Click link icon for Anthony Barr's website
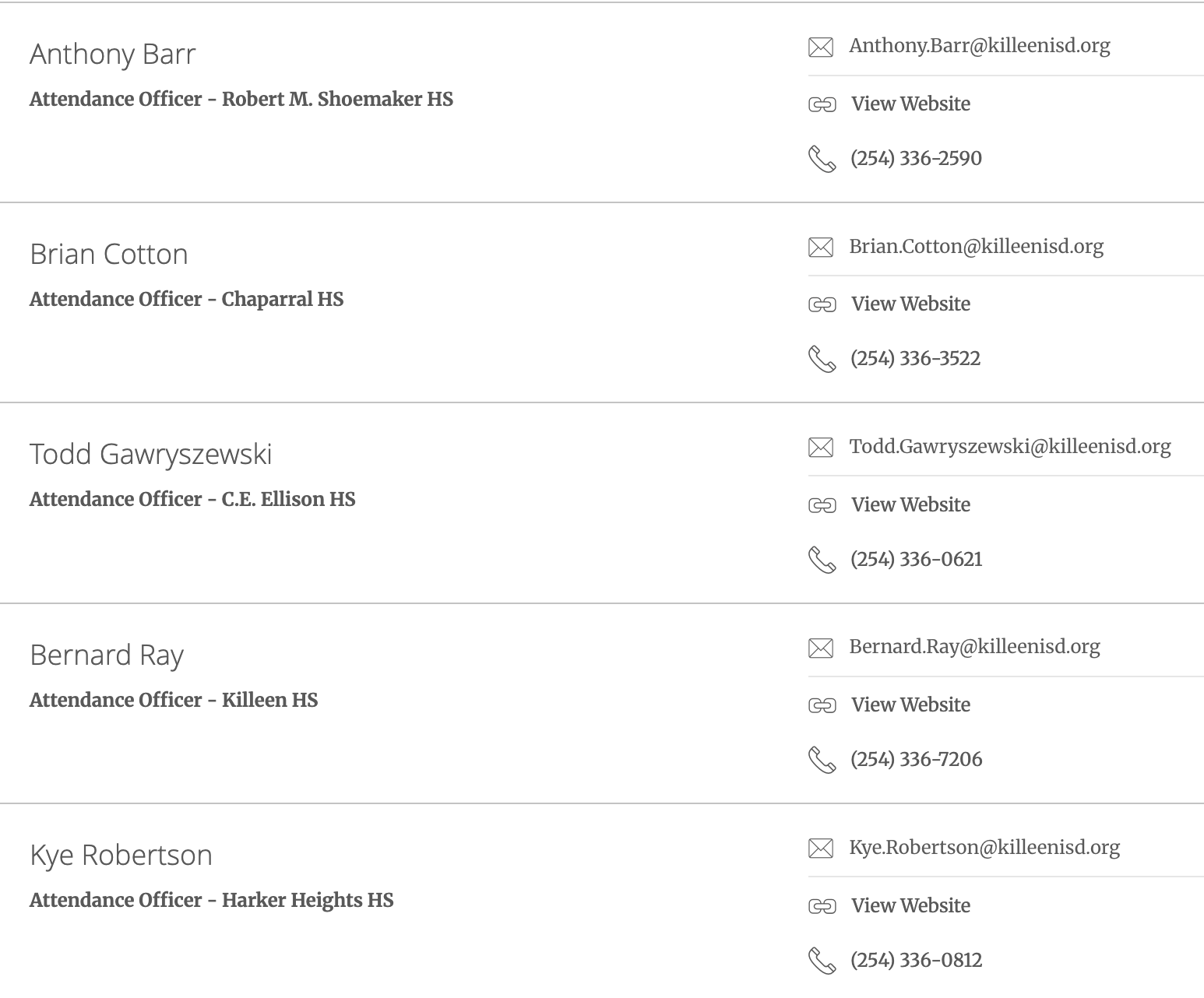The image size is (1204, 998). tap(822, 104)
